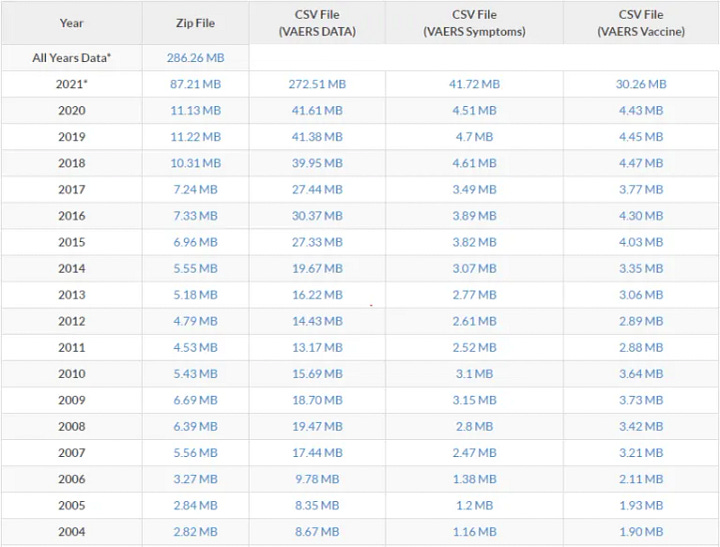The width and height of the screenshot is (720, 547).
Task: Open the 2004 VAERS DATA CSV 8.67 MB
Action: [317, 532]
